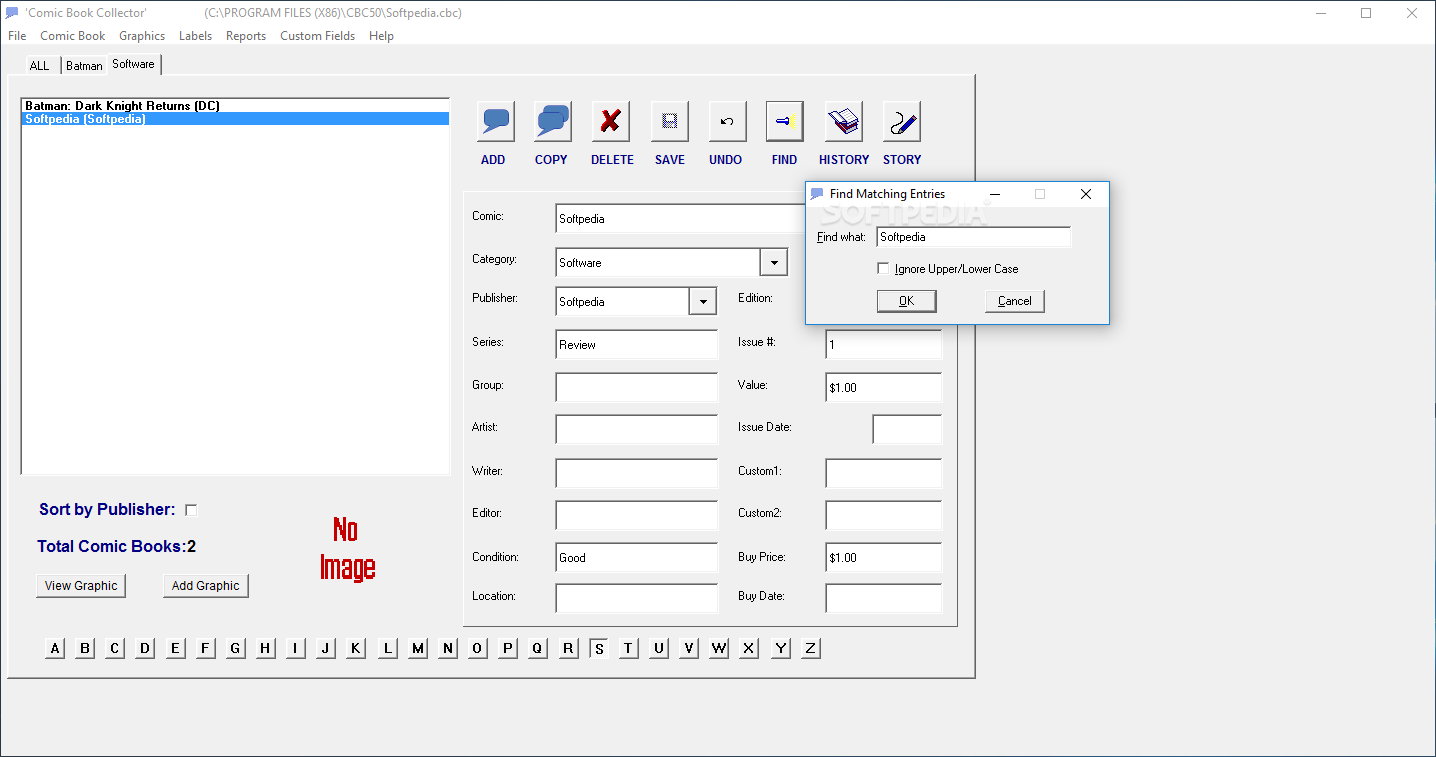The width and height of the screenshot is (1436, 757).
Task: Select the Softpedia (Softpedia) list entry
Action: [x=236, y=119]
